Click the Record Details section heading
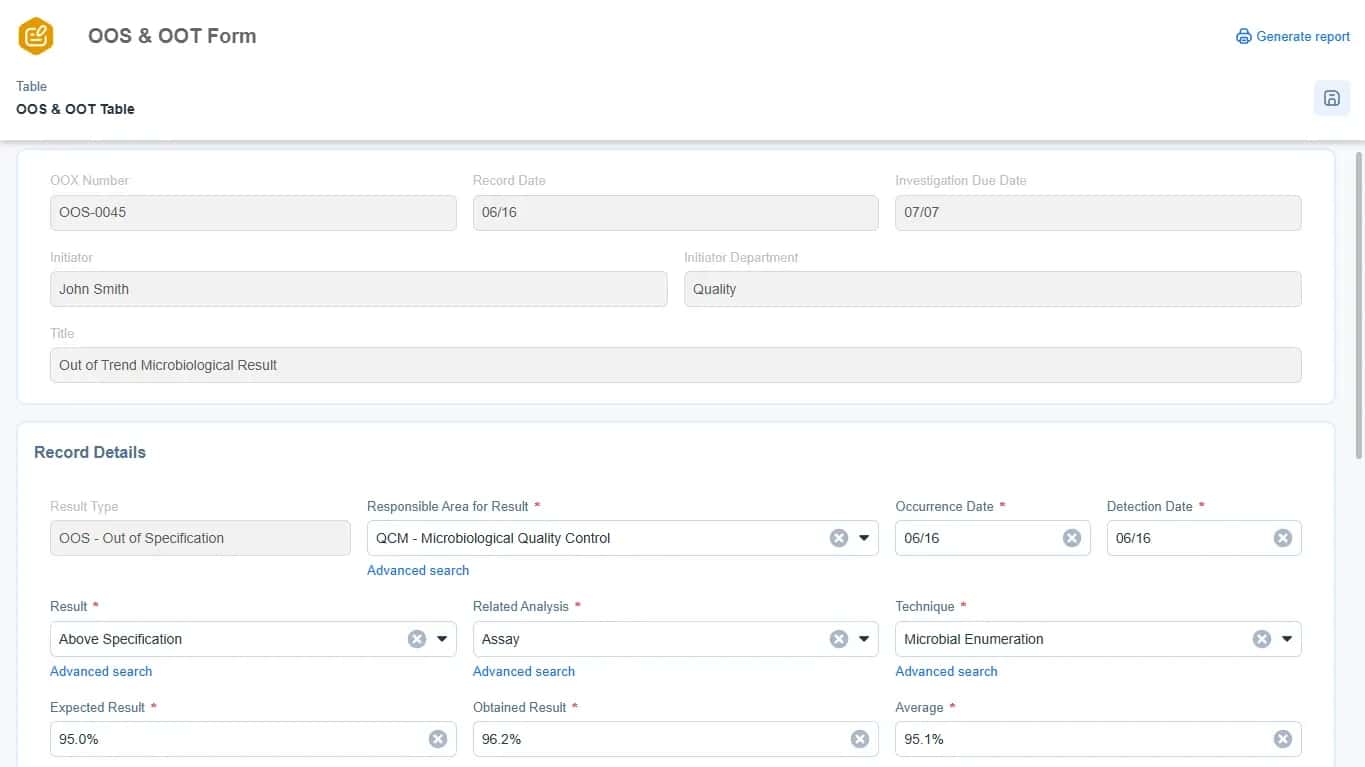Screen dimensions: 1365x767 point(90,452)
